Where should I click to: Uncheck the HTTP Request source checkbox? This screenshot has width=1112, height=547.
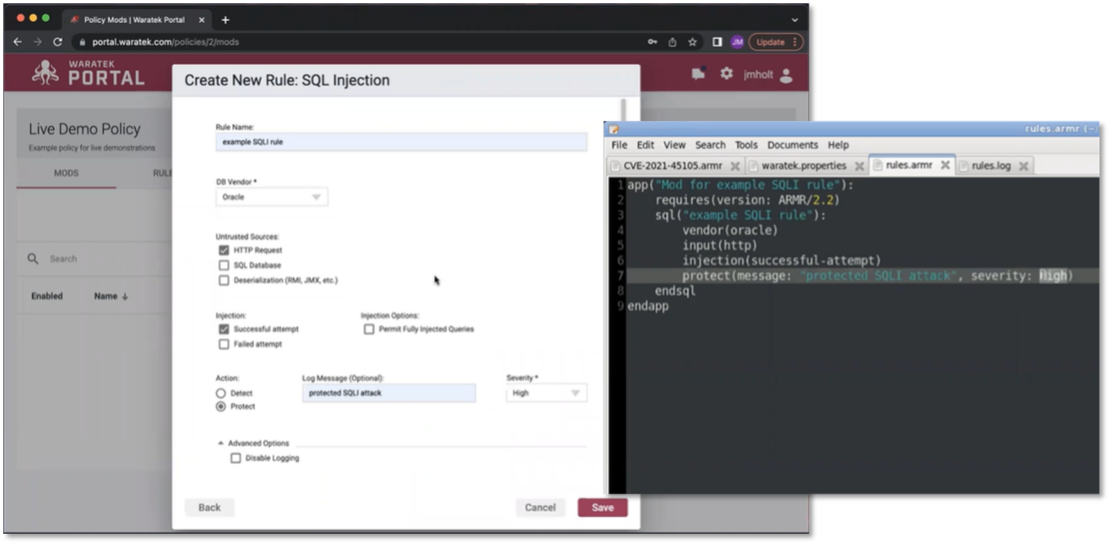224,250
